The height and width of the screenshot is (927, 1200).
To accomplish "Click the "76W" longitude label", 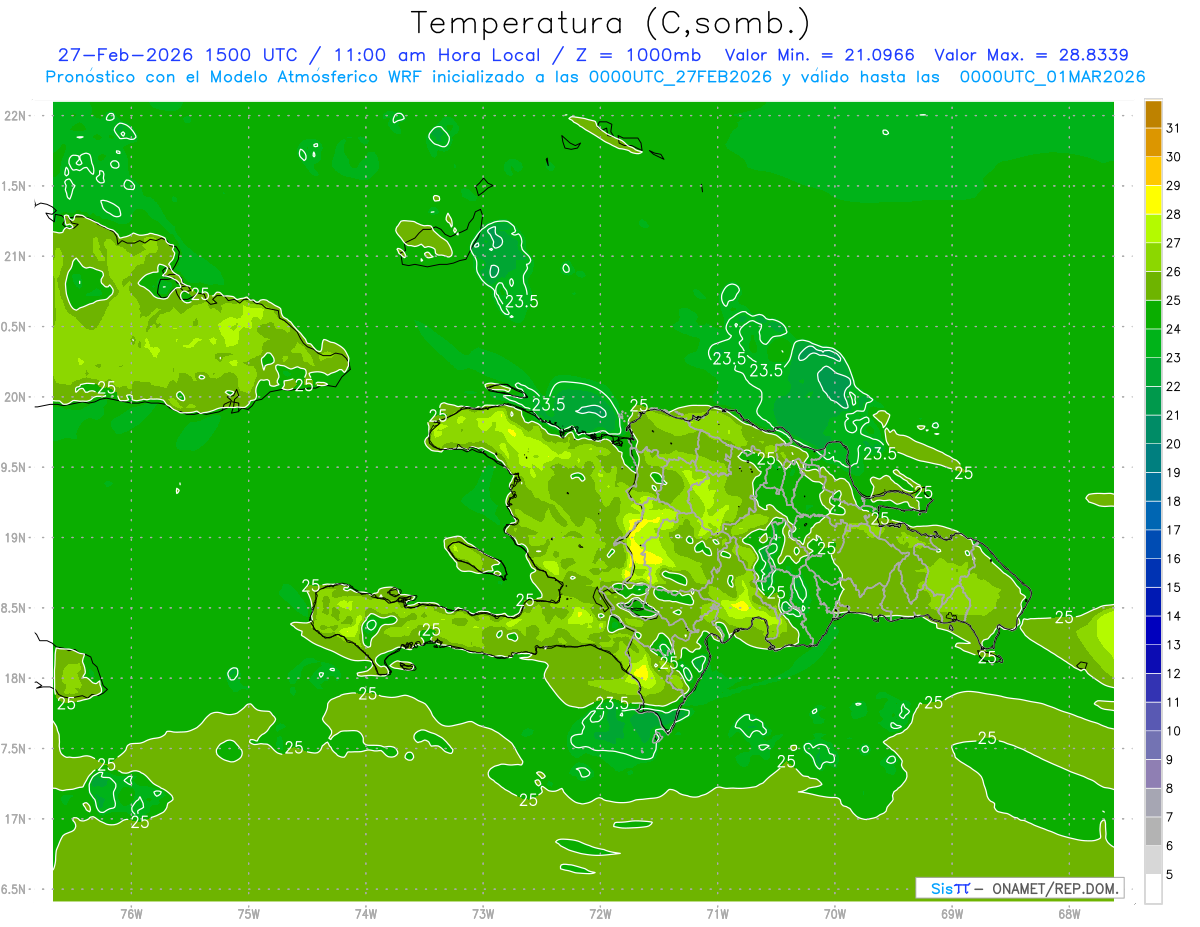I will [x=131, y=913].
